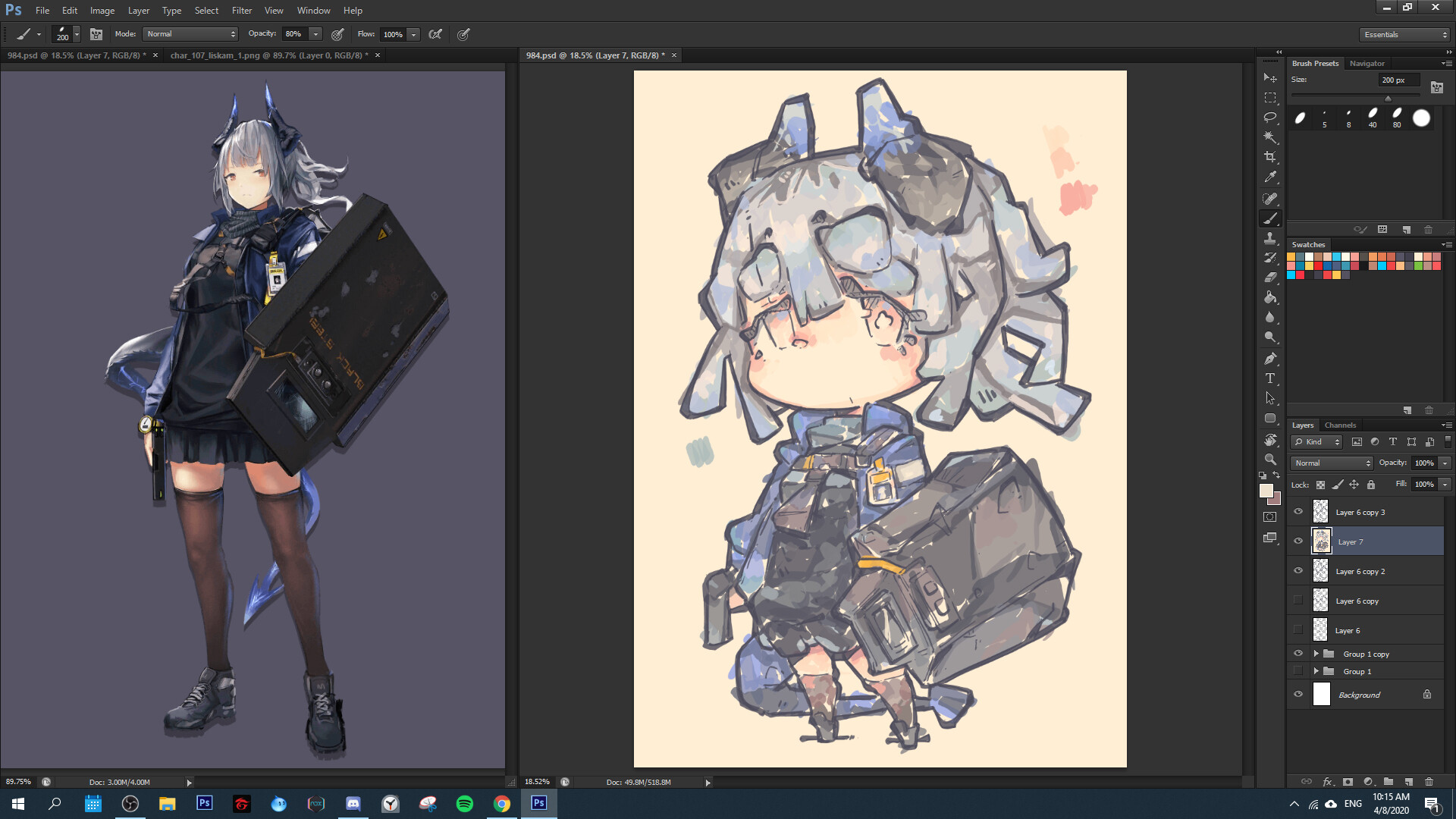Screen dimensions: 1456x819
Task: Select the Eyedropper tool
Action: tap(1270, 177)
